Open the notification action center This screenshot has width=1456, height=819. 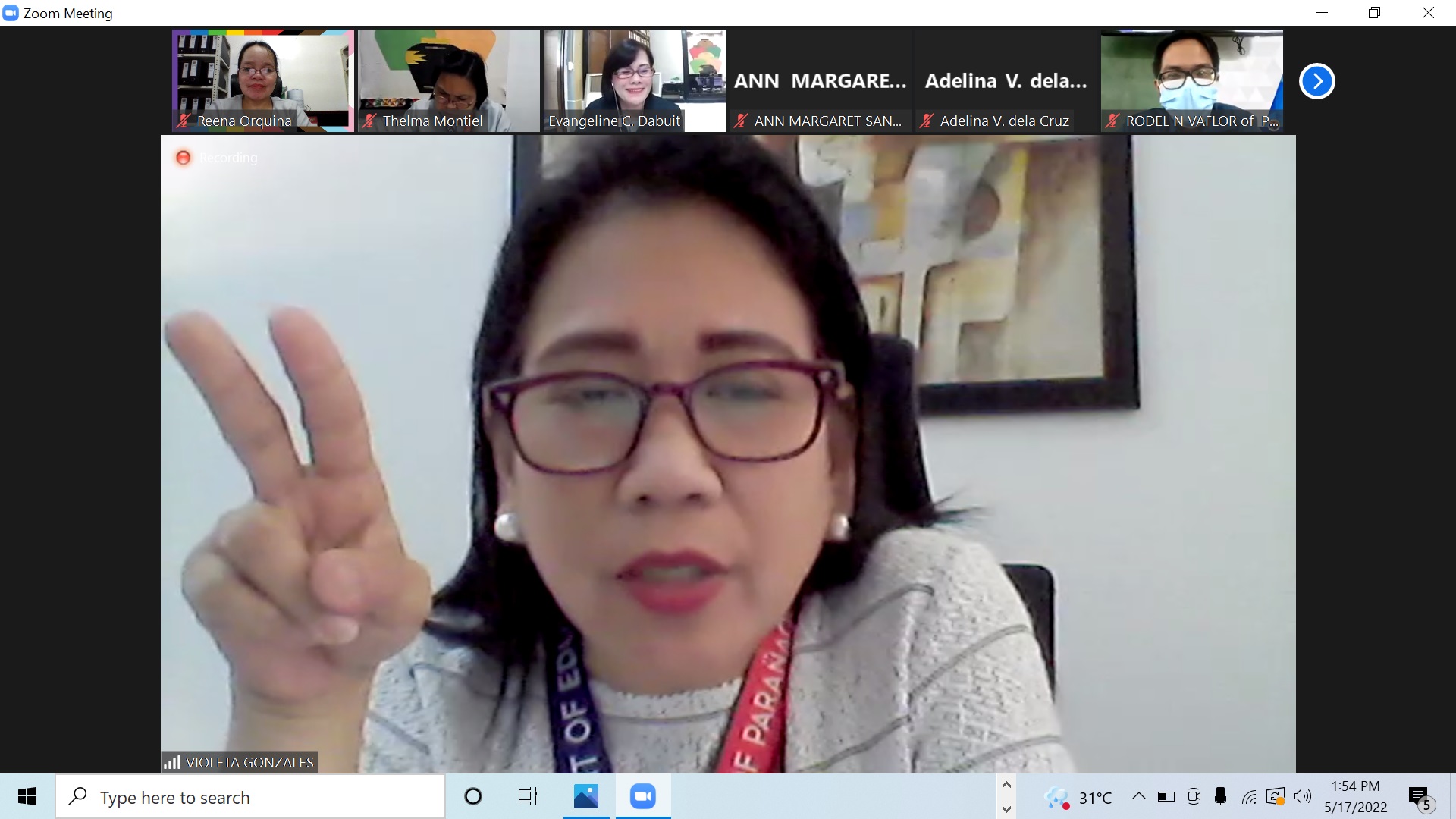point(1419,797)
